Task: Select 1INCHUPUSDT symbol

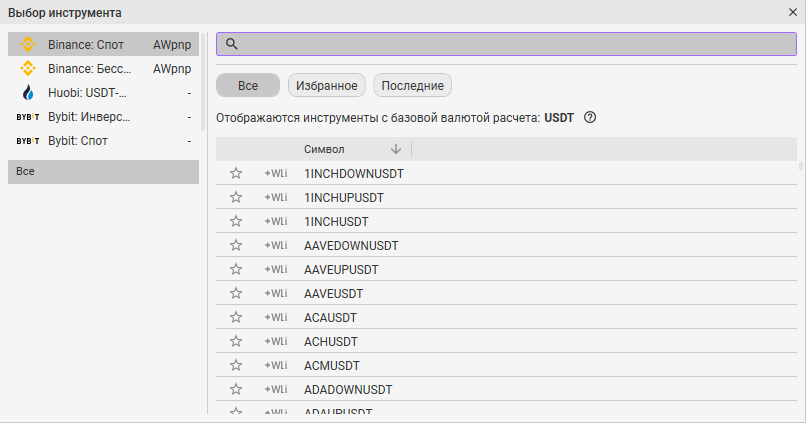Action: [x=344, y=198]
